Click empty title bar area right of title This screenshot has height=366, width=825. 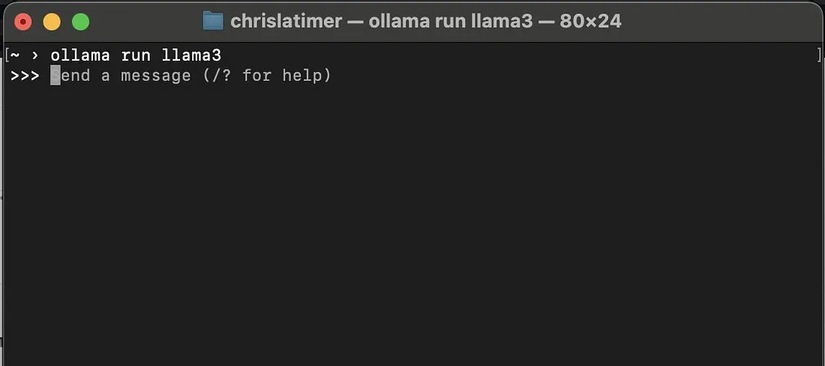tap(721, 22)
